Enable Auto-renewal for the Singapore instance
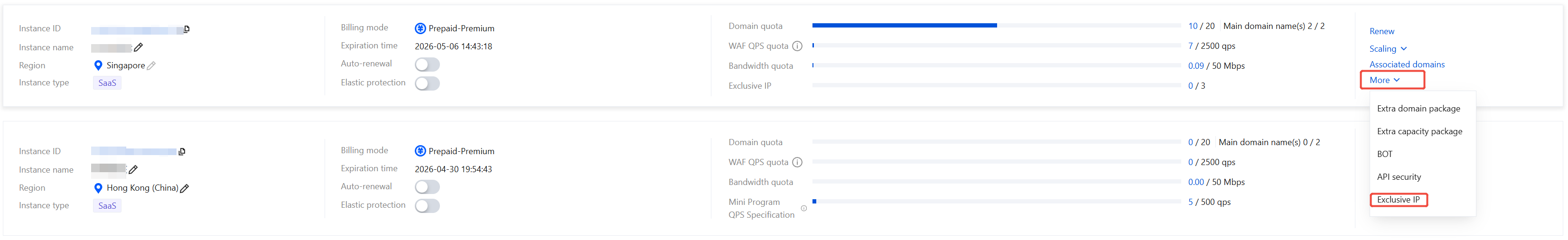 (427, 65)
